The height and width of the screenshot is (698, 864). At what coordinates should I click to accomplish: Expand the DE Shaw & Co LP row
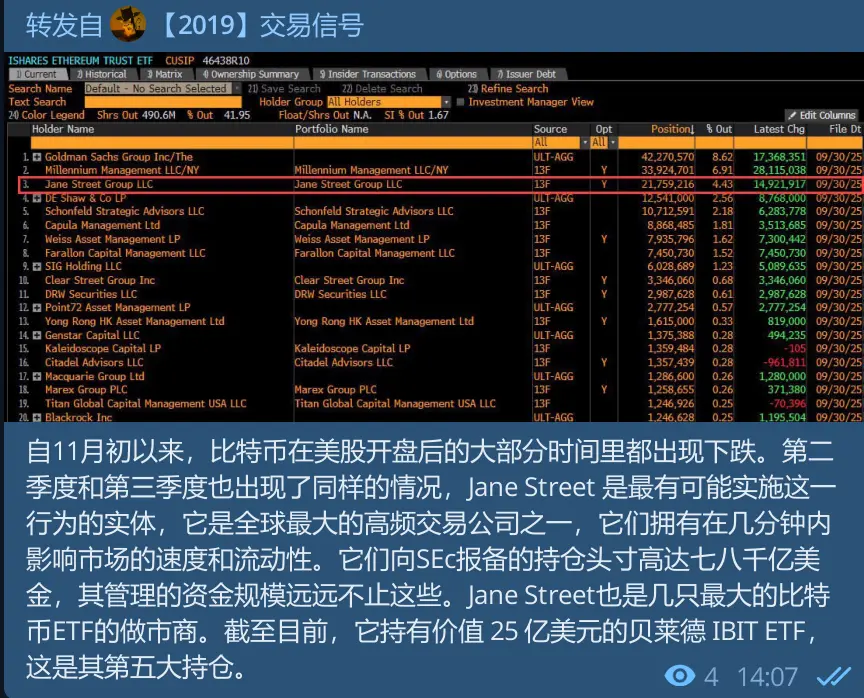(37, 198)
